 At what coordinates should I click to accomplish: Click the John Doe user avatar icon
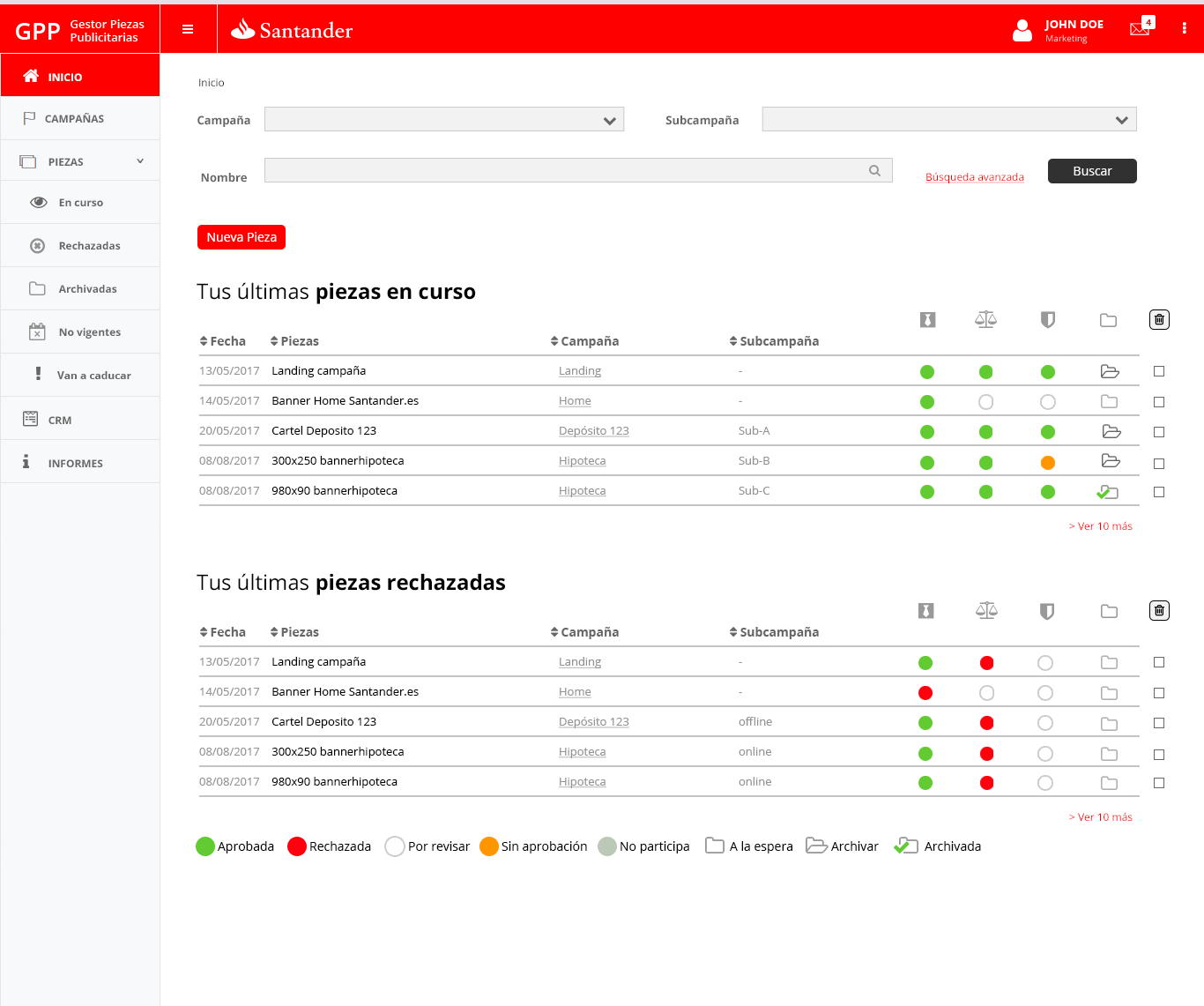point(1022,31)
